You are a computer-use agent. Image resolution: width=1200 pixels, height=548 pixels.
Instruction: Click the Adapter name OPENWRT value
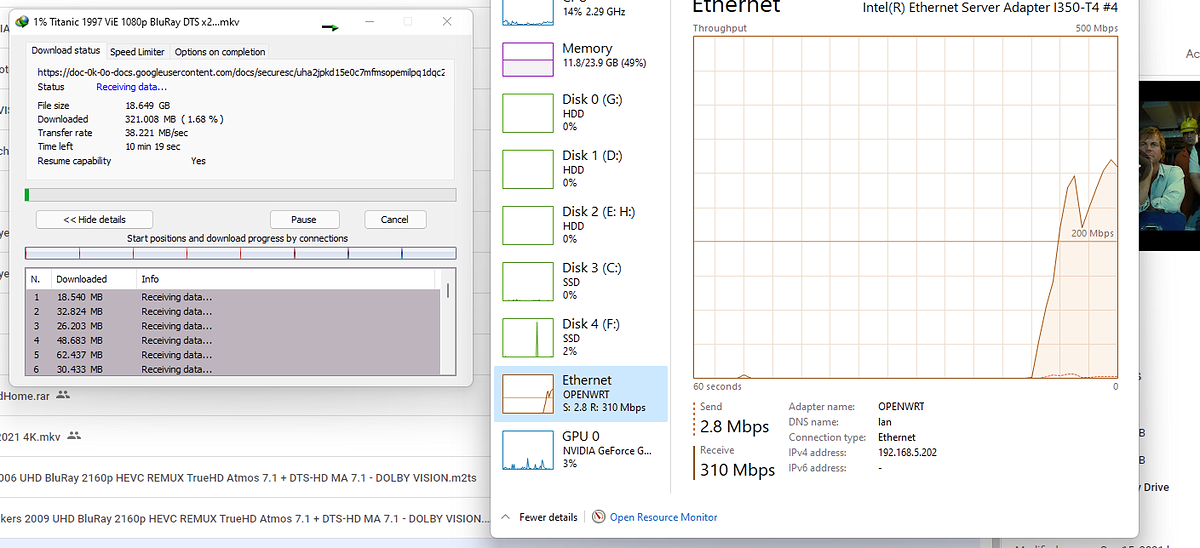[x=902, y=407]
